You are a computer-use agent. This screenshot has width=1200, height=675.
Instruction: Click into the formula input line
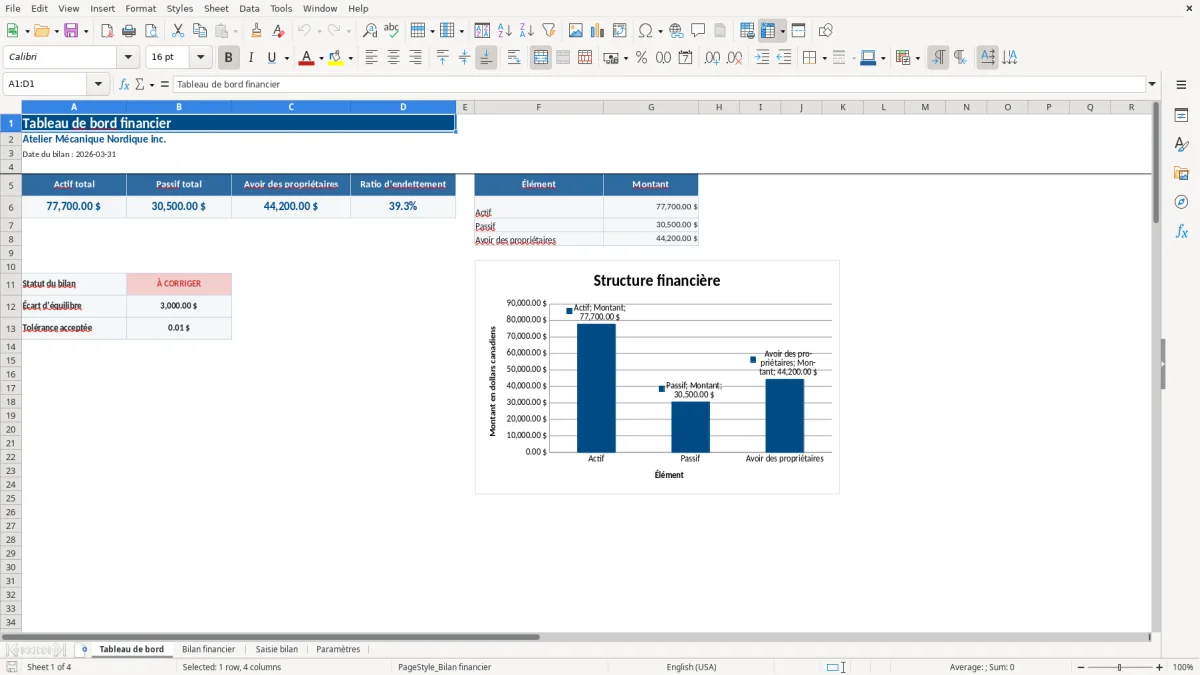[659, 85]
